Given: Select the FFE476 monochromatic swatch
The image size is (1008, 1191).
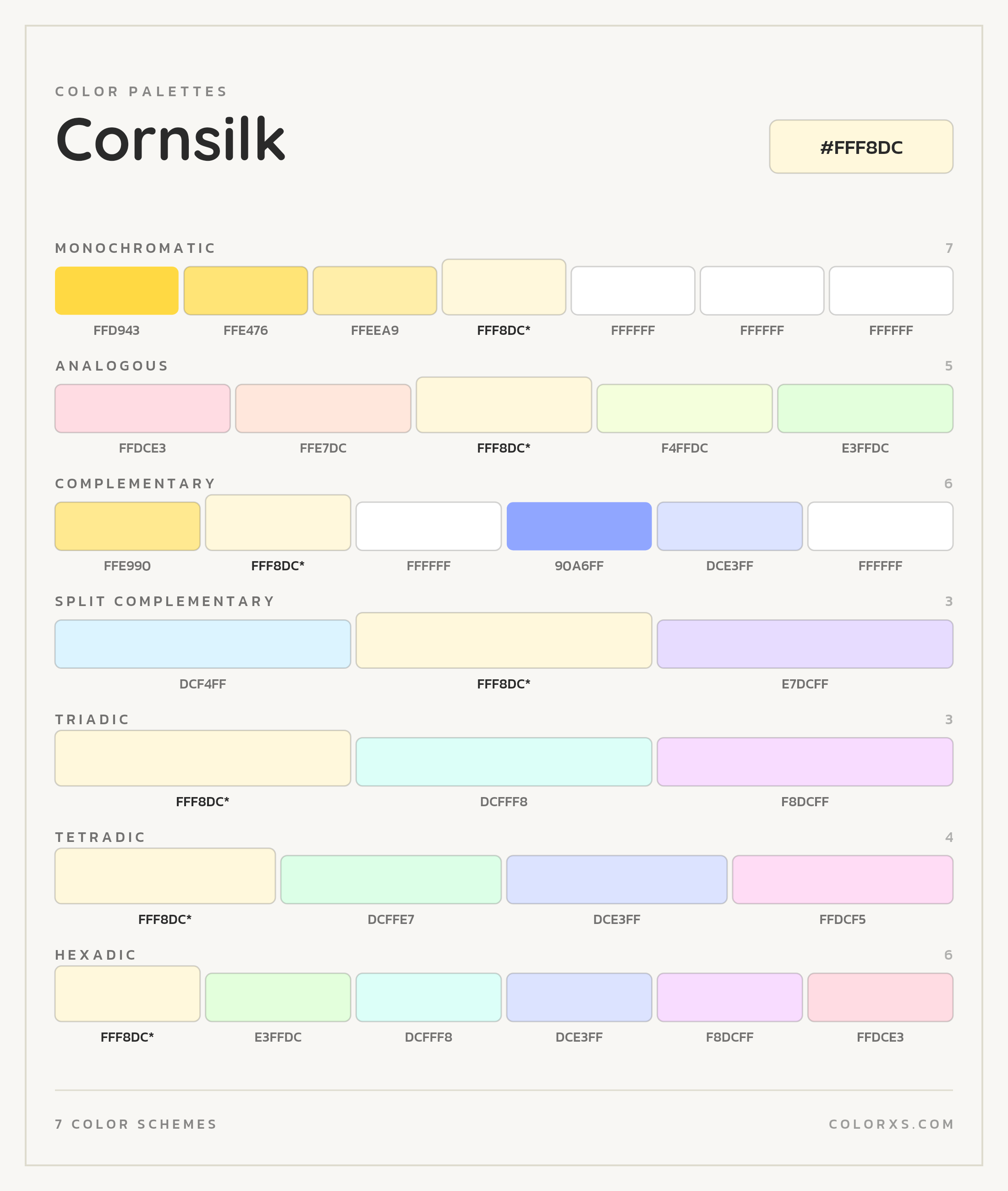Looking at the screenshot, I should tap(246, 291).
